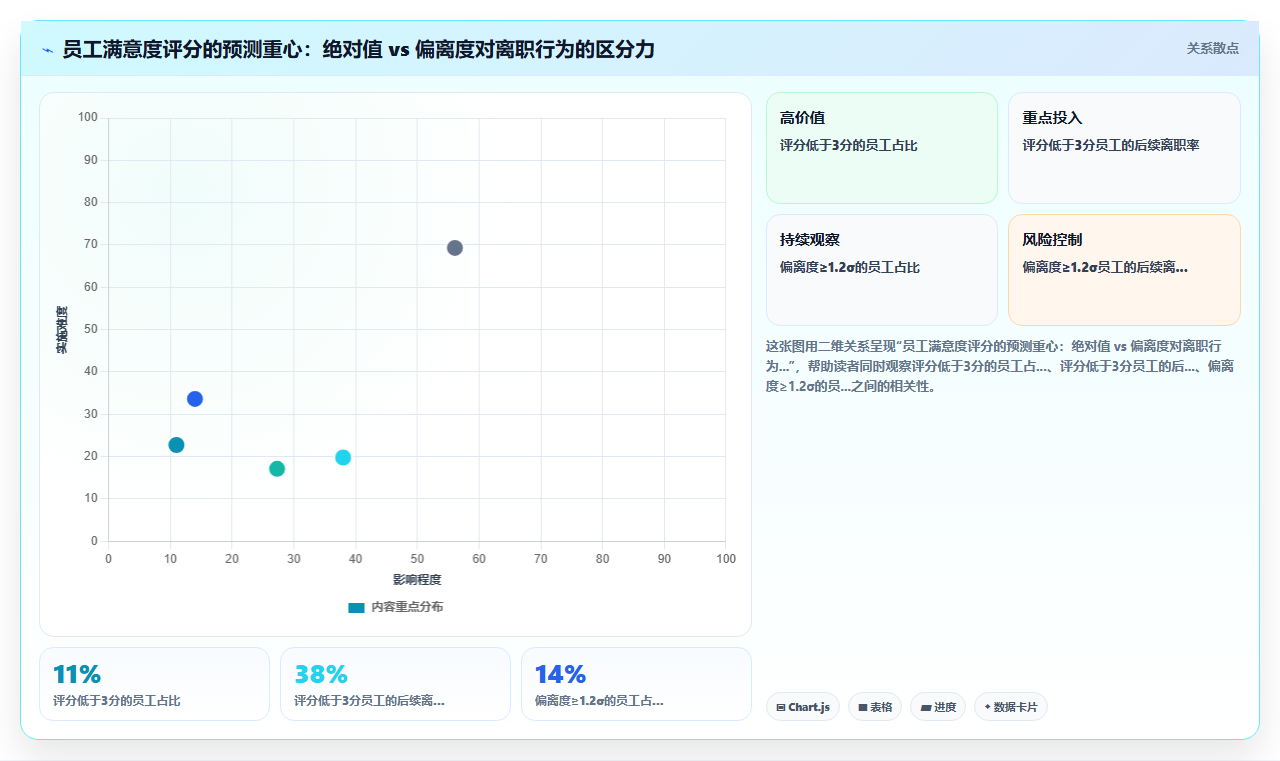The width and height of the screenshot is (1280, 761).
Task: Toggle the 内容重点分布 legend item
Action: [395, 607]
